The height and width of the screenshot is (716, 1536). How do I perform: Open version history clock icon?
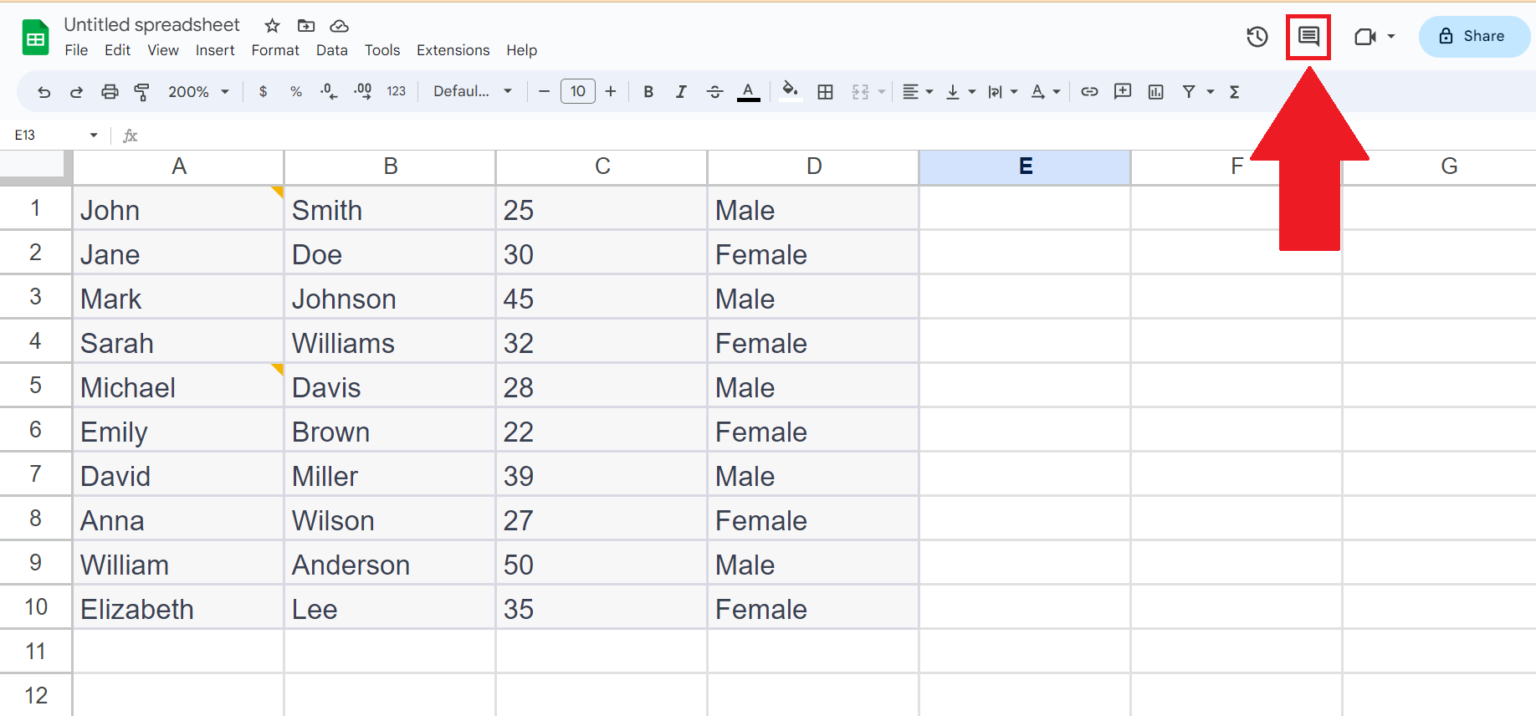pos(1257,37)
